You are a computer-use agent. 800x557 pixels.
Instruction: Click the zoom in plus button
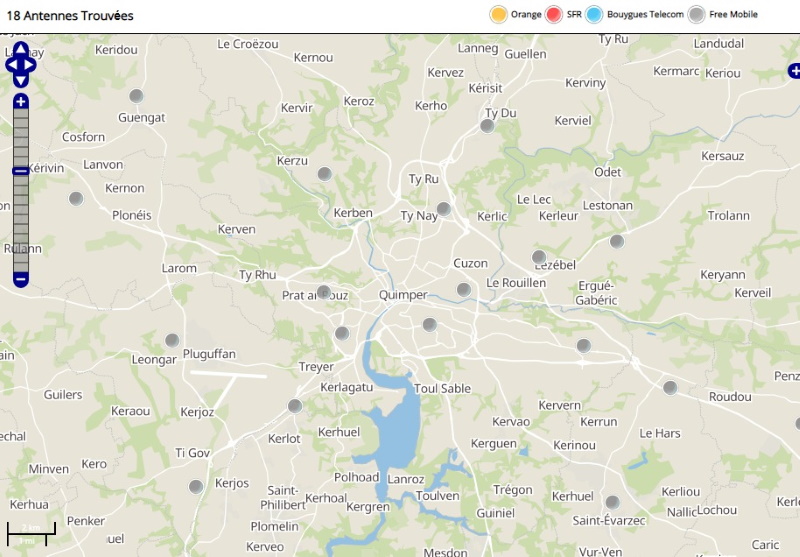coord(20,102)
